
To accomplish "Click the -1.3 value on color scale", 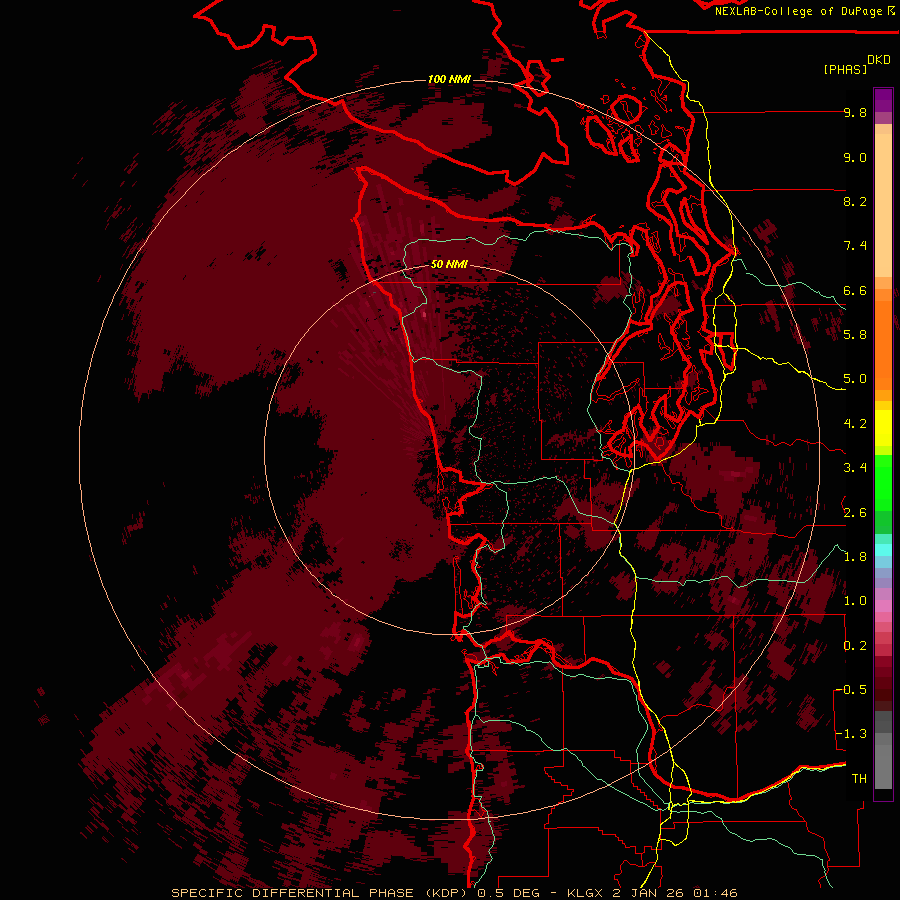I will tap(852, 734).
